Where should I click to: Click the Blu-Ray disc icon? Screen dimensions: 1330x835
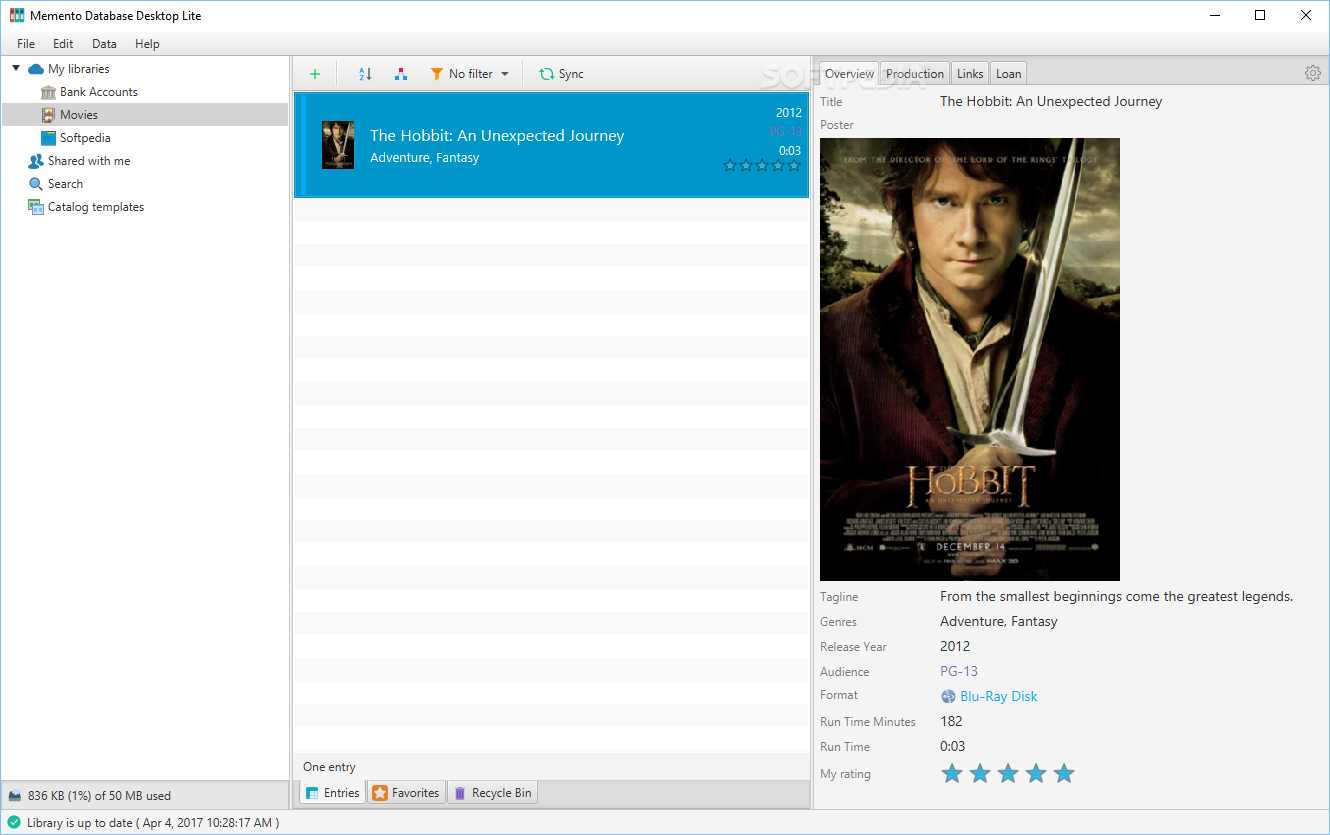click(x=948, y=697)
